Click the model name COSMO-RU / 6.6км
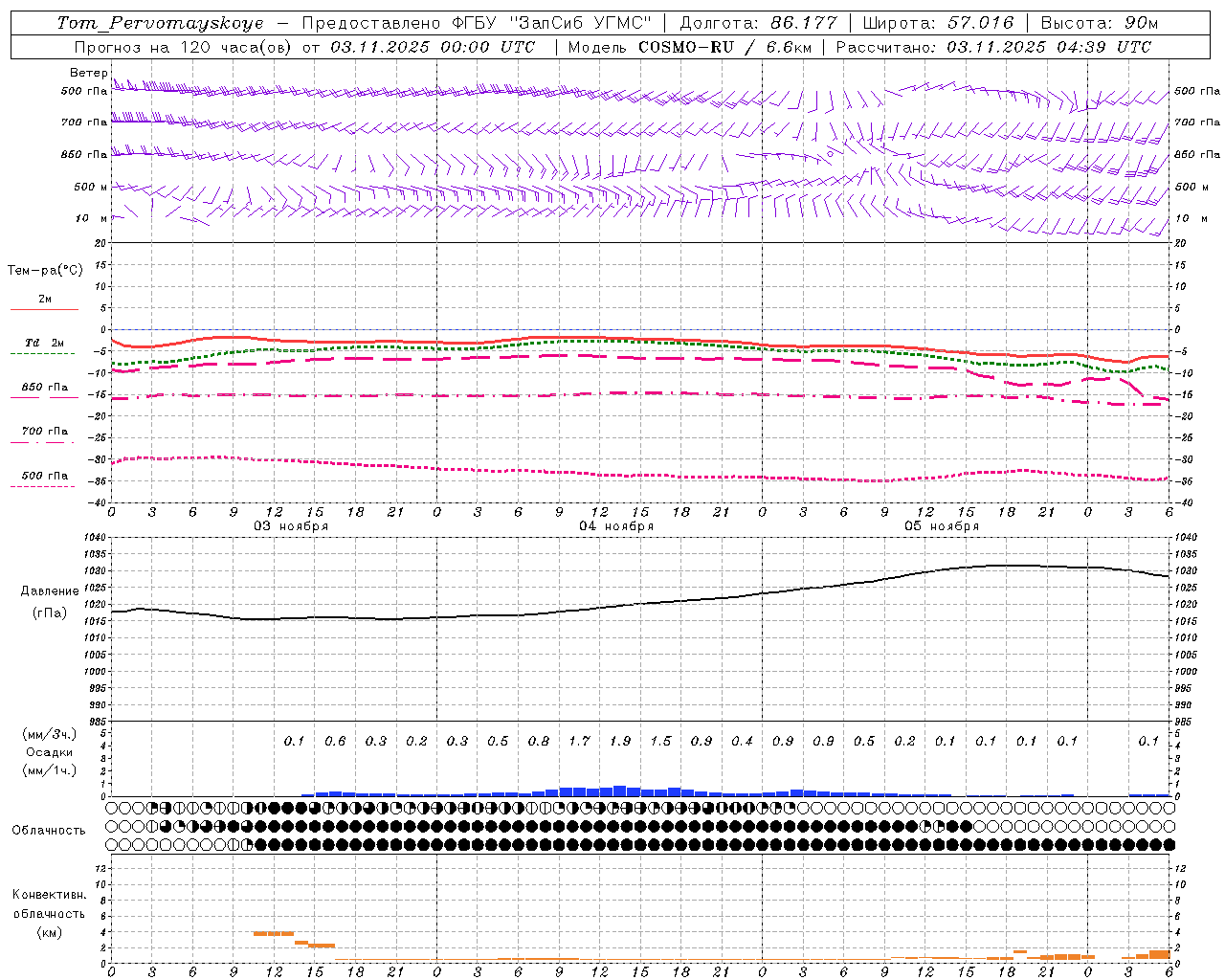 click(x=724, y=47)
